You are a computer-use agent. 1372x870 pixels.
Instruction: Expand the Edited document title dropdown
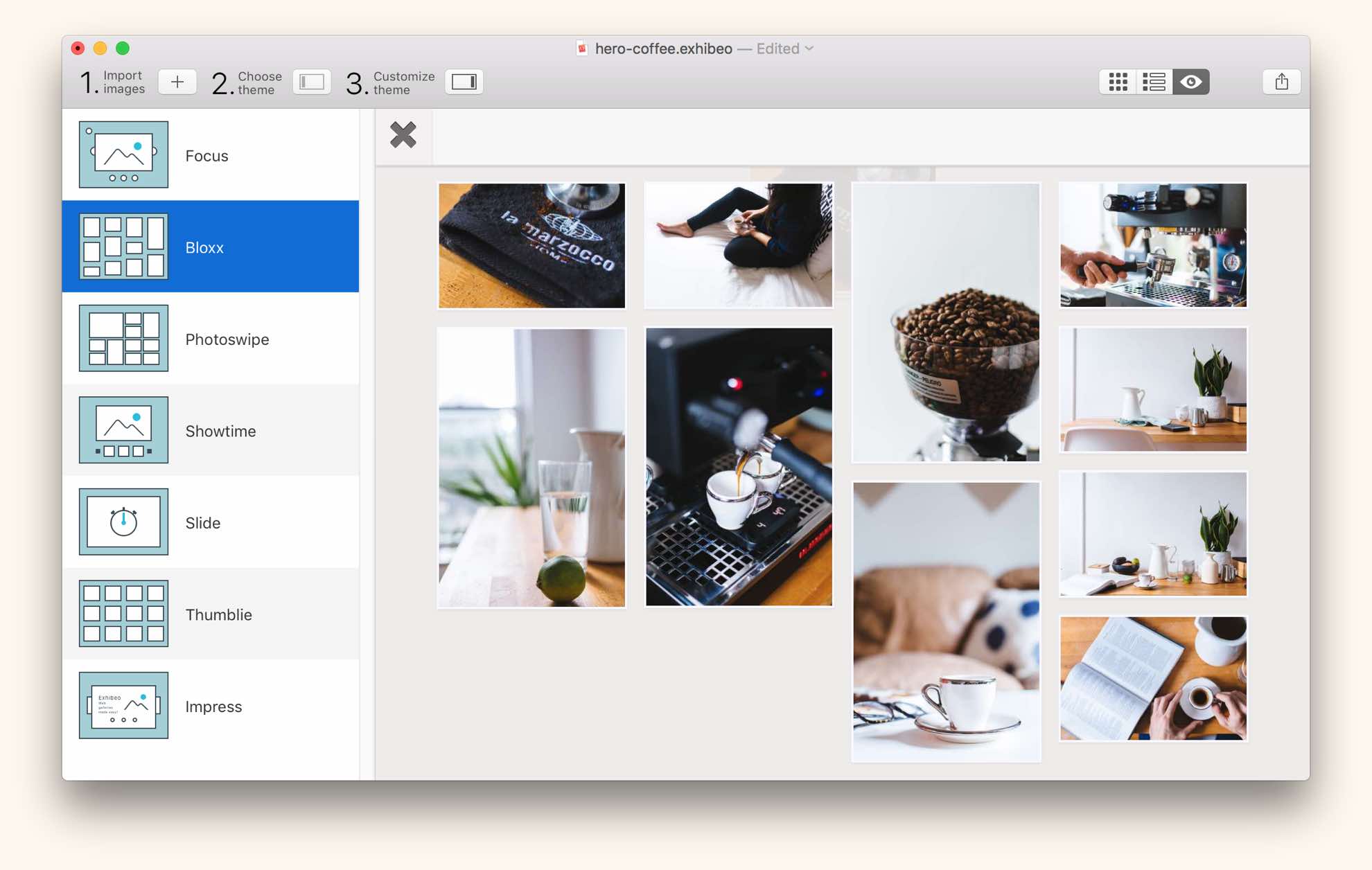809,48
